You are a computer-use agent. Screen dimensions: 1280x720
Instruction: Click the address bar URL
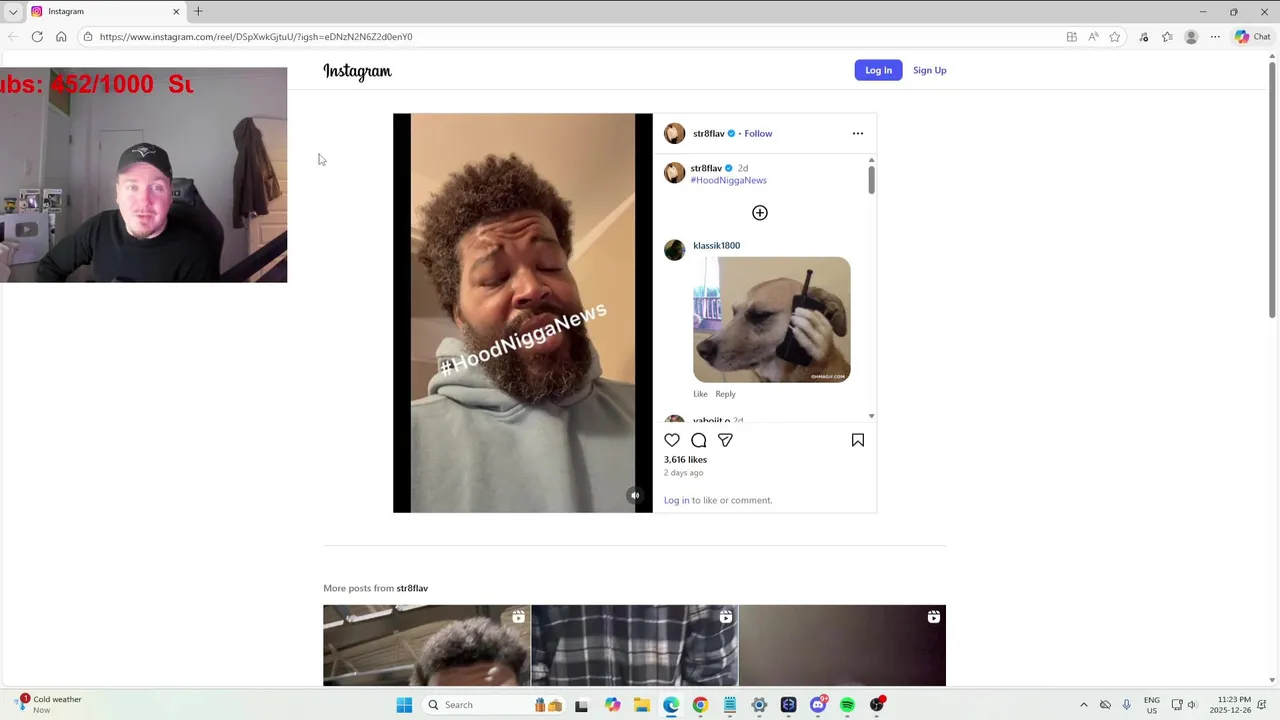tap(256, 37)
